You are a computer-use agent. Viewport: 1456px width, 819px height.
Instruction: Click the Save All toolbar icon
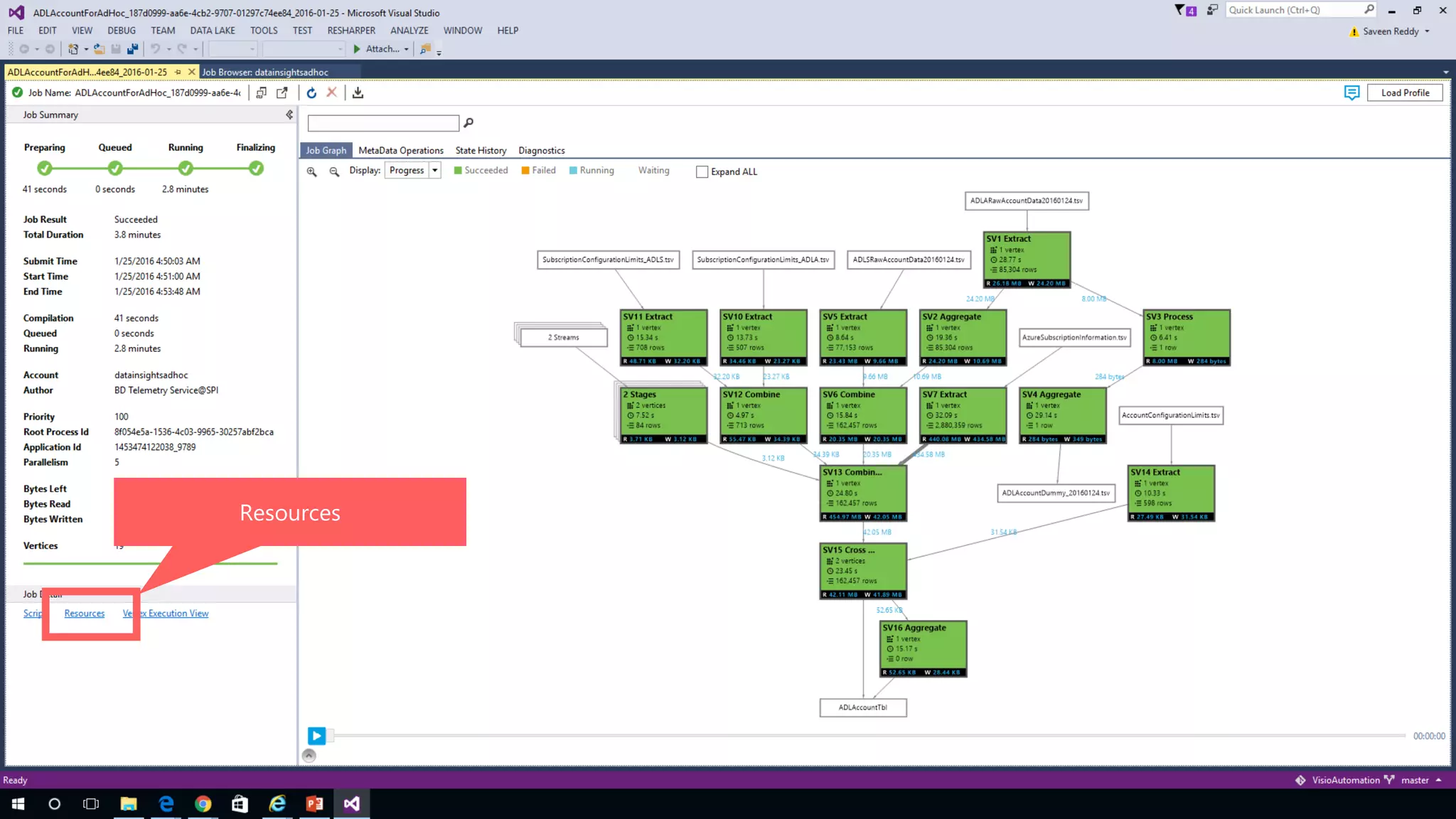pyautogui.click(x=132, y=49)
